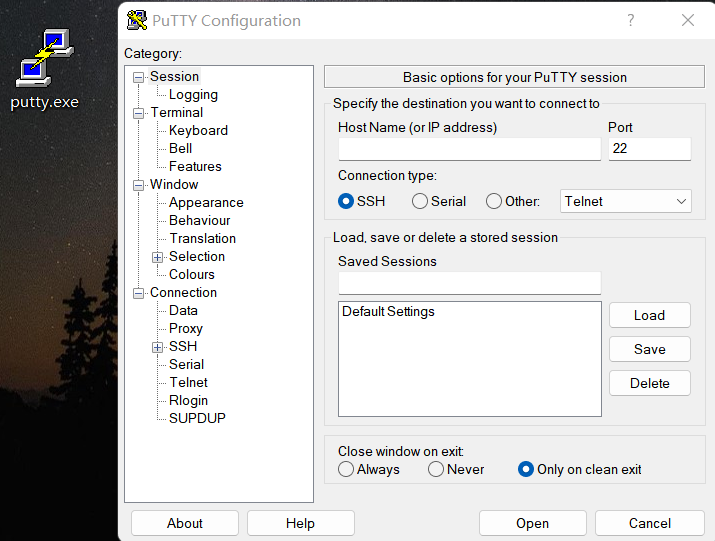The image size is (715, 541).
Task: Open the Serial category in tree
Action: click(187, 364)
